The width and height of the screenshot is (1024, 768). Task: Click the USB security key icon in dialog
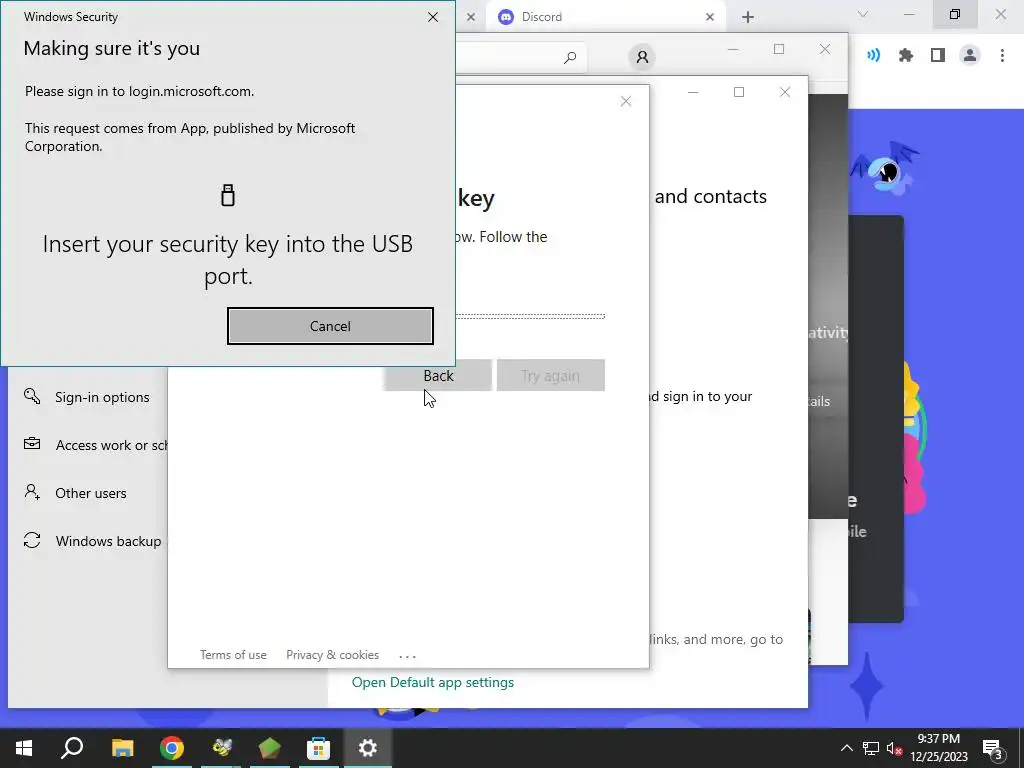coord(227,195)
